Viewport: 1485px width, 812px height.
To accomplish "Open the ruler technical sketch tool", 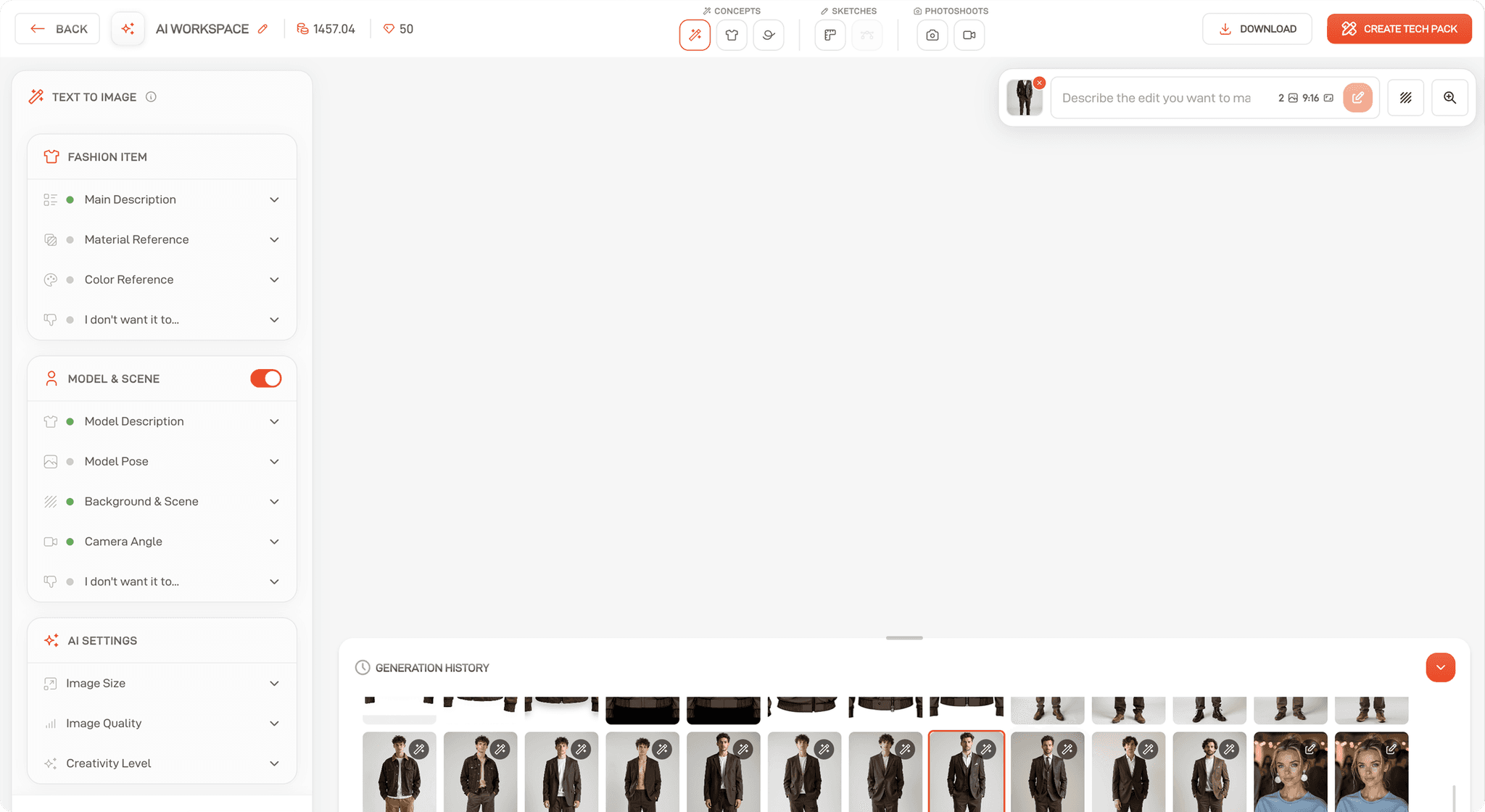I will [830, 35].
